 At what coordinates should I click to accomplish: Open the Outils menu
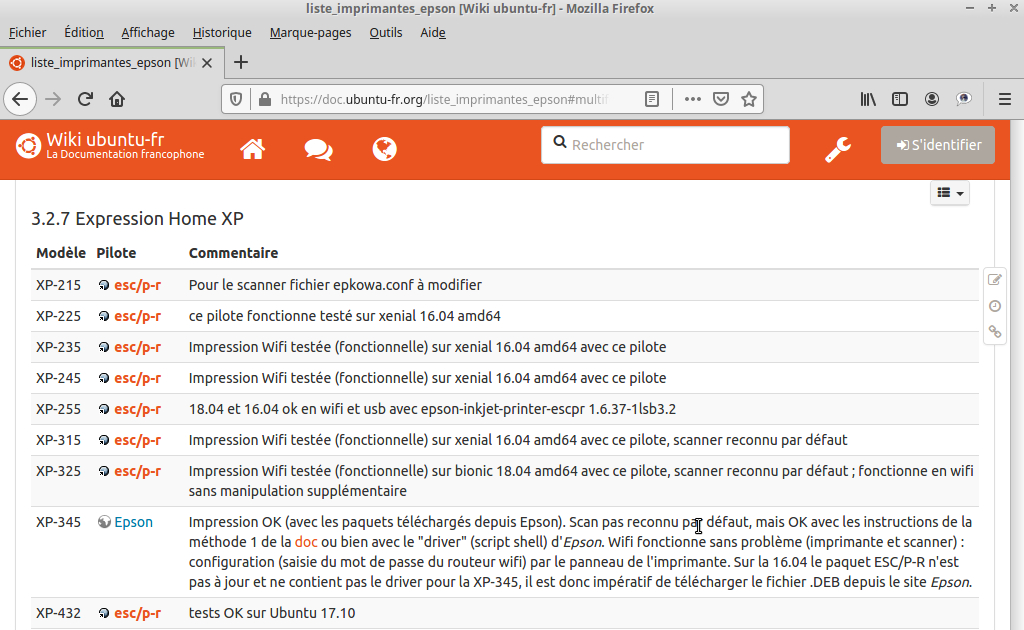pos(385,33)
